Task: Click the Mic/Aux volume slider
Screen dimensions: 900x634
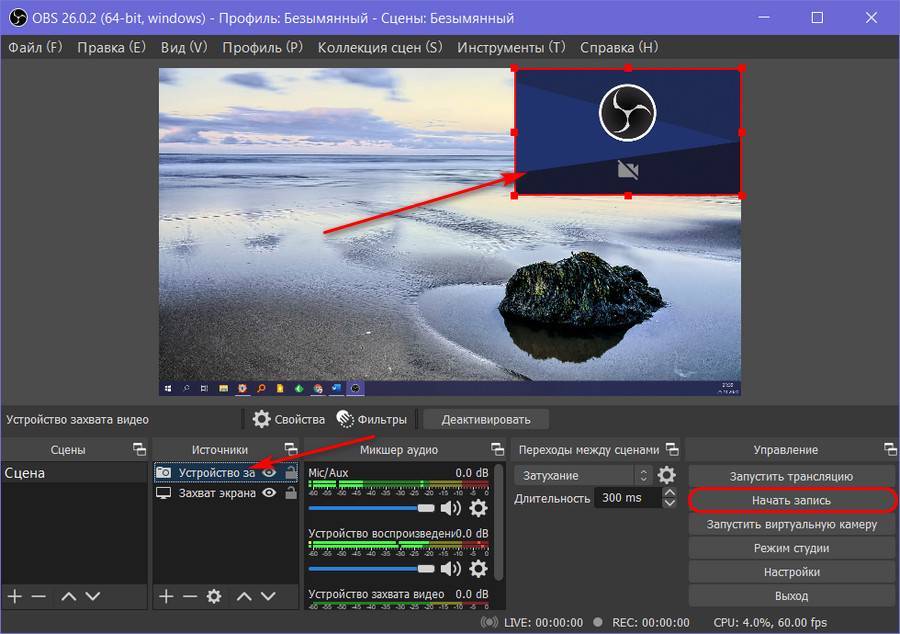Action: 371,508
